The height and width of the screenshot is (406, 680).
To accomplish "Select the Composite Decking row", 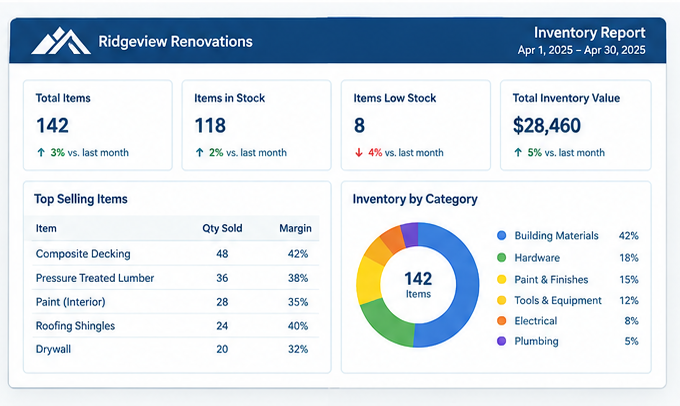I will [175, 253].
